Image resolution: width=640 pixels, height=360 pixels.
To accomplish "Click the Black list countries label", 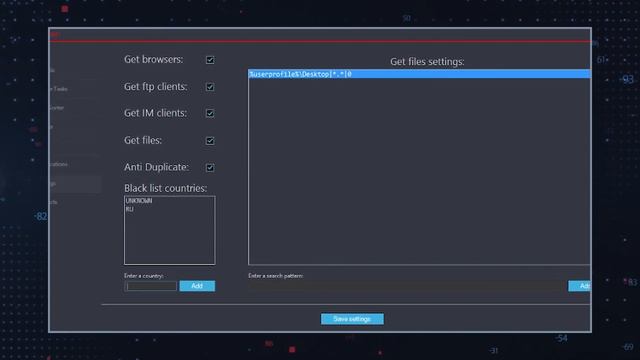I will (165, 188).
